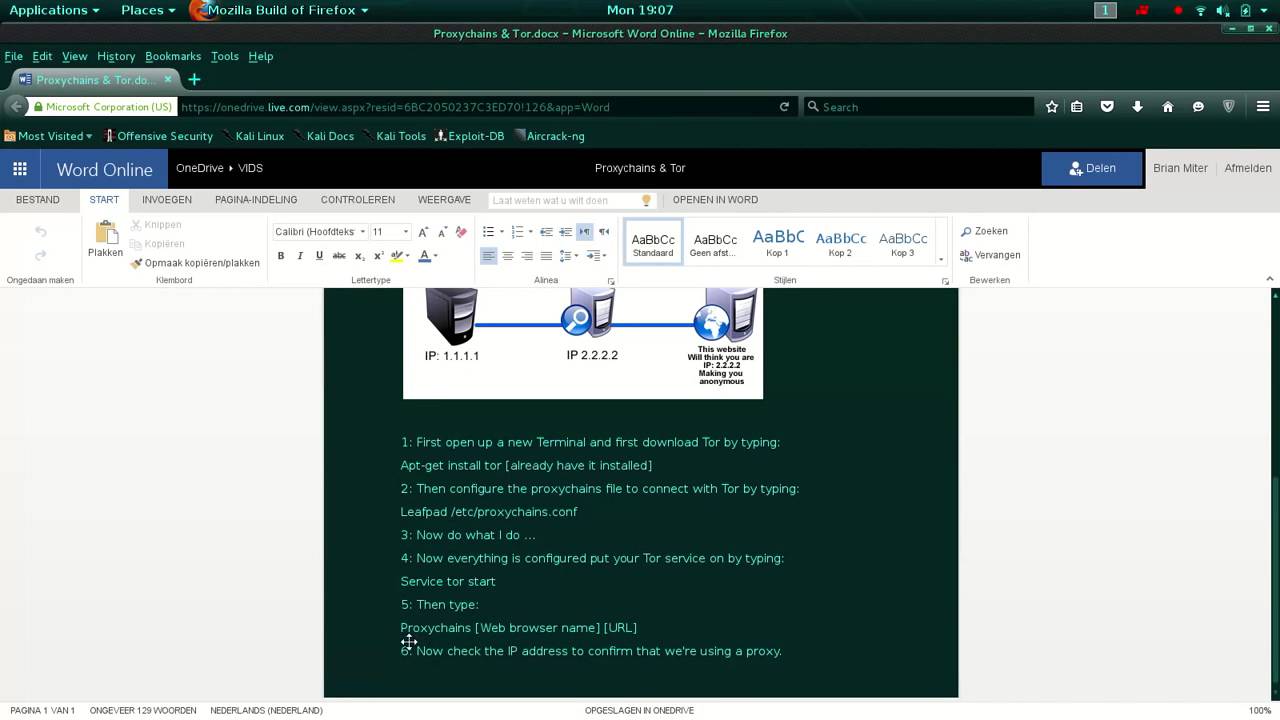Switch to the PAGINA-INDELING tab

256,200
